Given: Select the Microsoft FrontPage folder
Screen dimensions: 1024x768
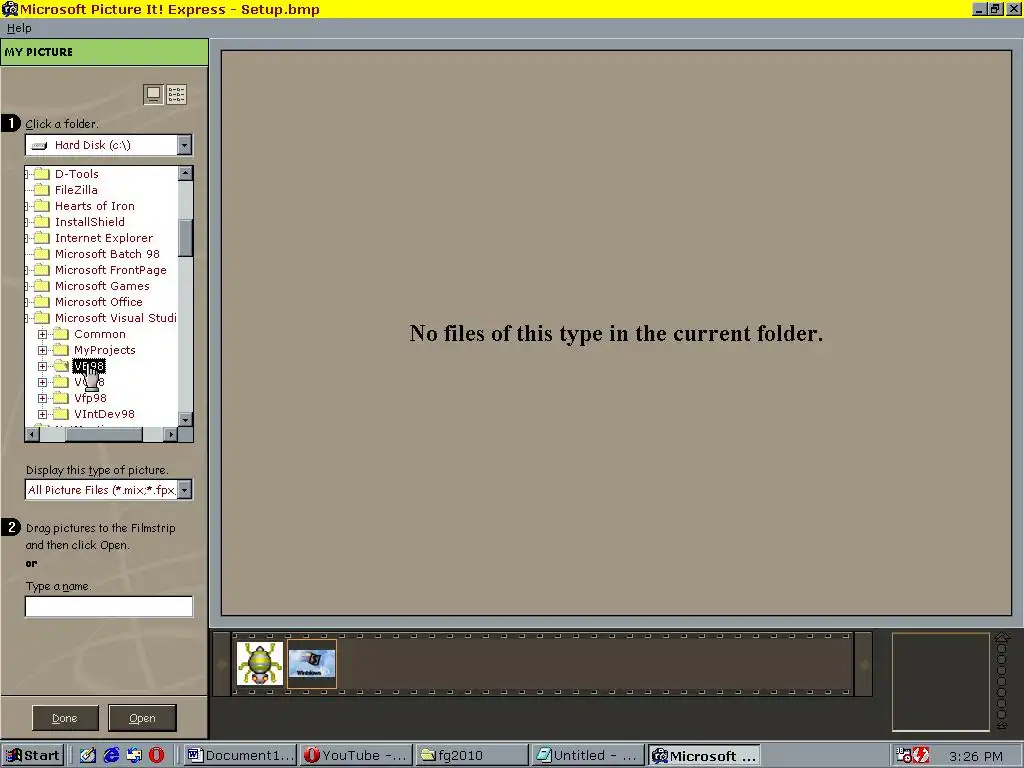Looking at the screenshot, I should pyautogui.click(x=110, y=270).
